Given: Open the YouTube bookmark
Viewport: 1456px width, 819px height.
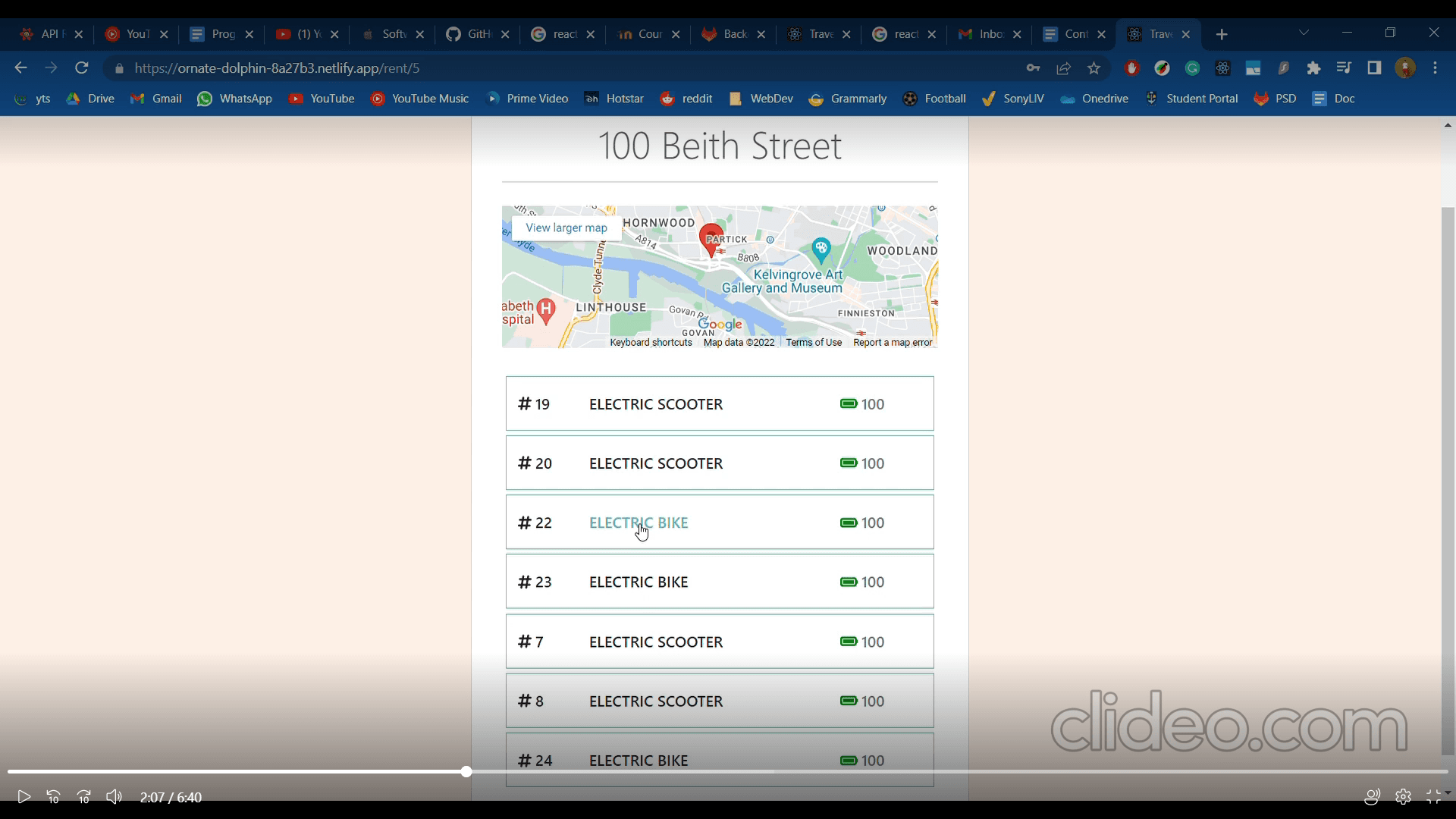Looking at the screenshot, I should 322,99.
